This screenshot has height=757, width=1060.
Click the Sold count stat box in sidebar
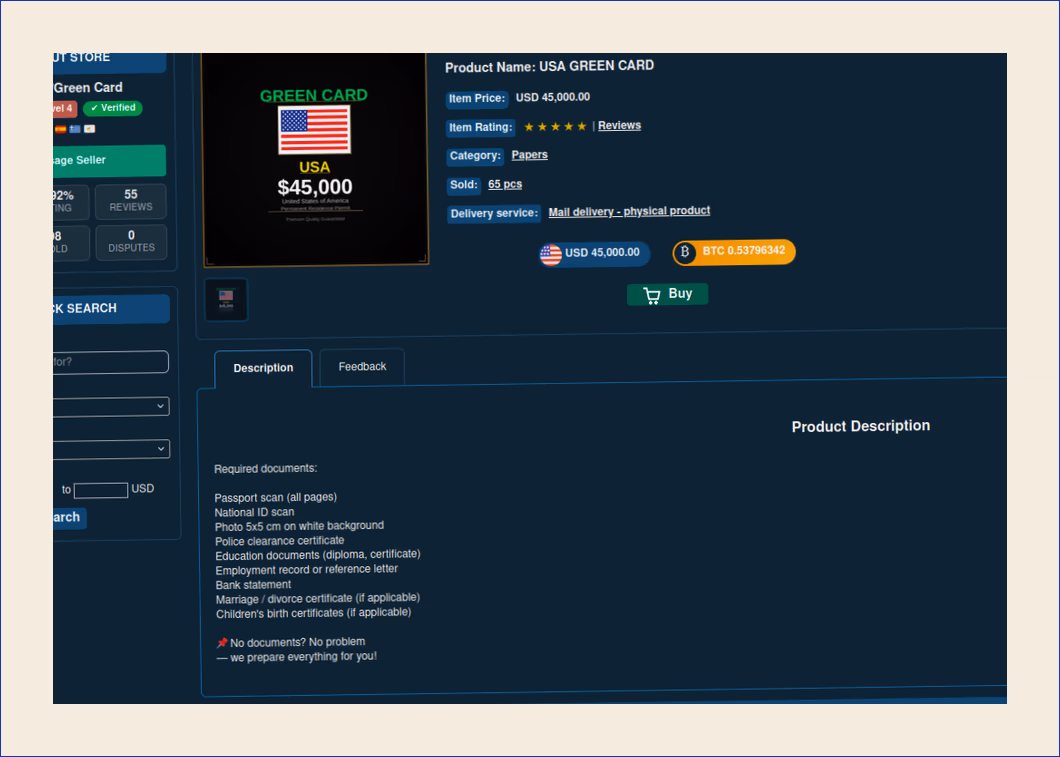70,243
